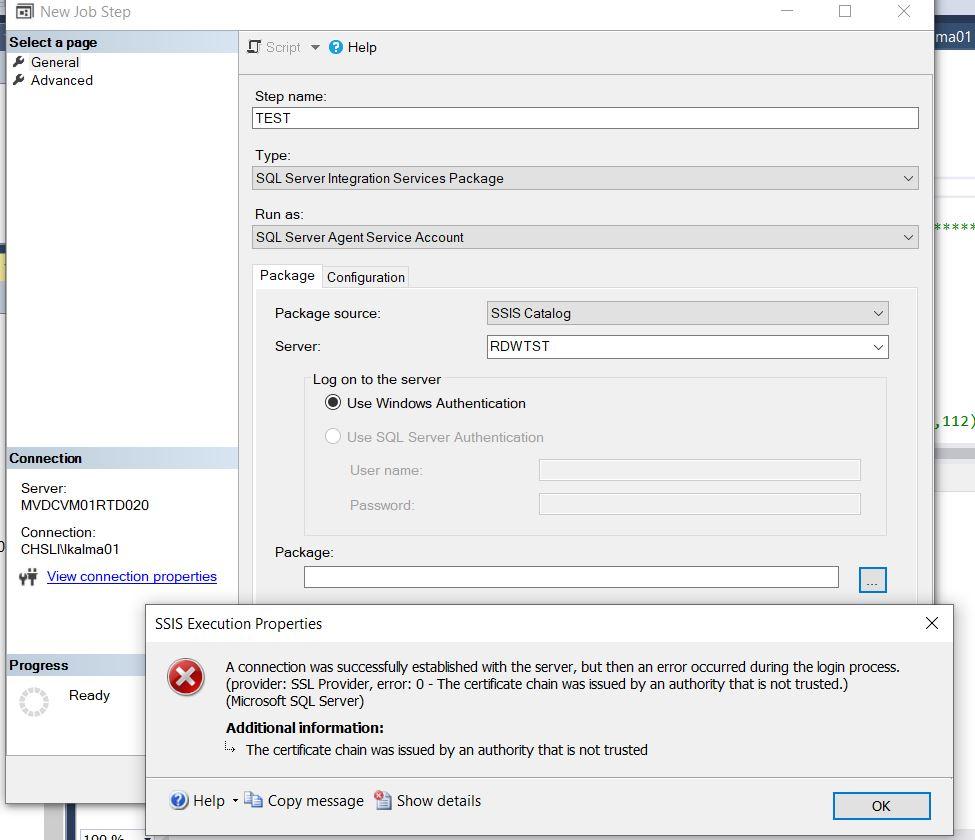Click the browse ellipsis button for Package
The height and width of the screenshot is (840, 975).
872,580
